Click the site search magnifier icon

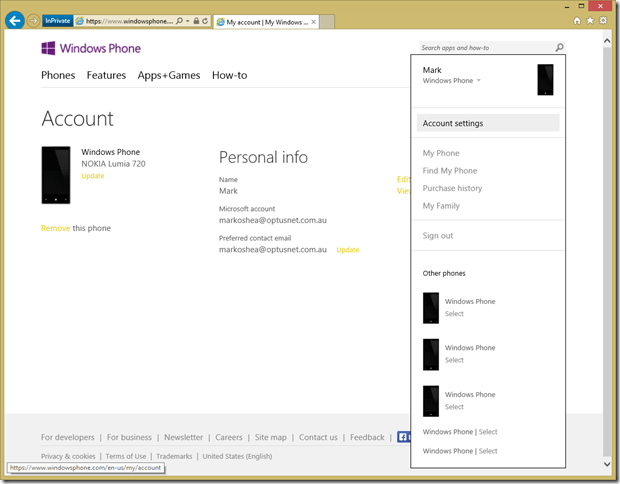[x=559, y=48]
